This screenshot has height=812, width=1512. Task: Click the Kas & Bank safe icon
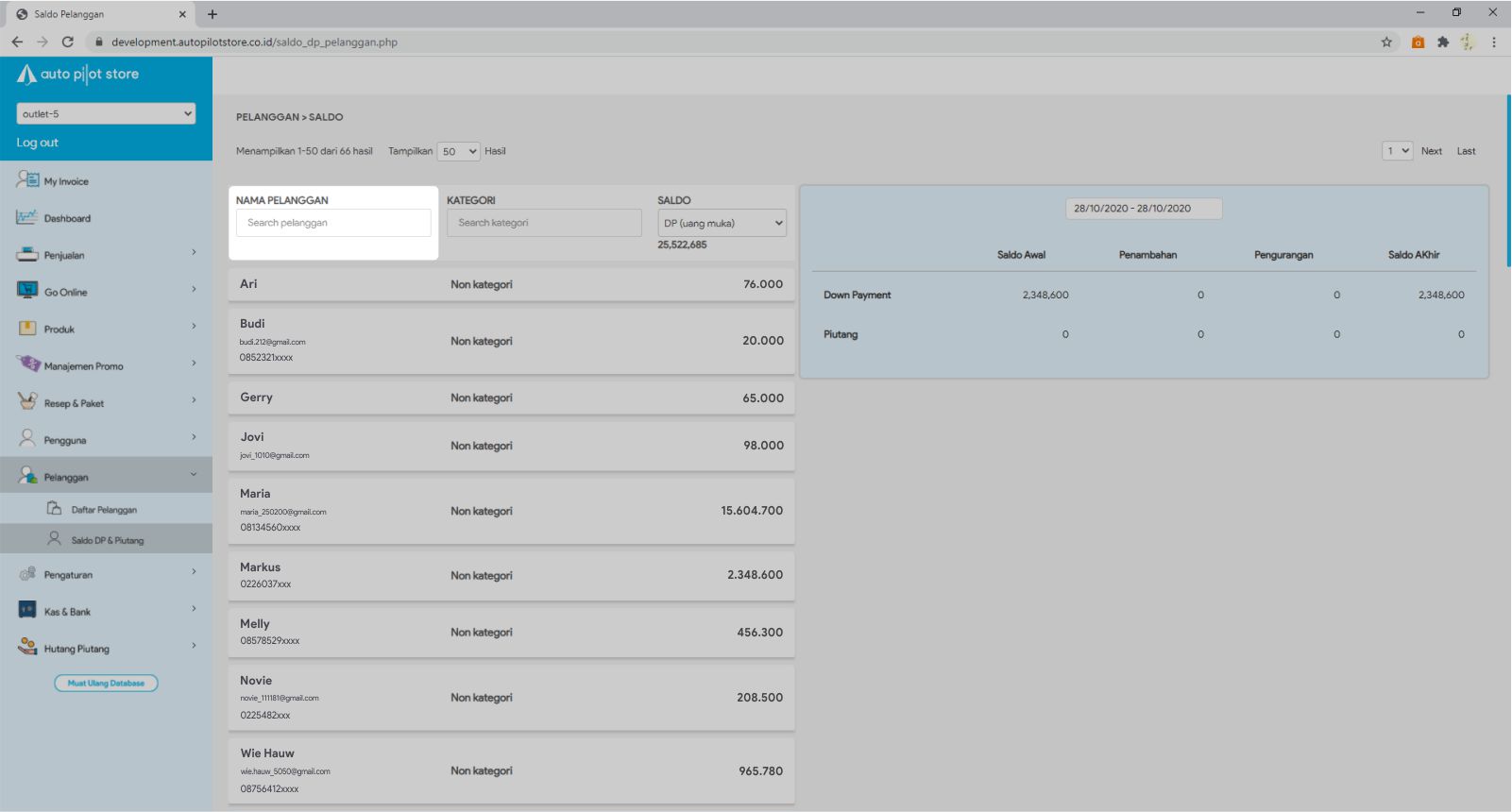click(x=27, y=611)
